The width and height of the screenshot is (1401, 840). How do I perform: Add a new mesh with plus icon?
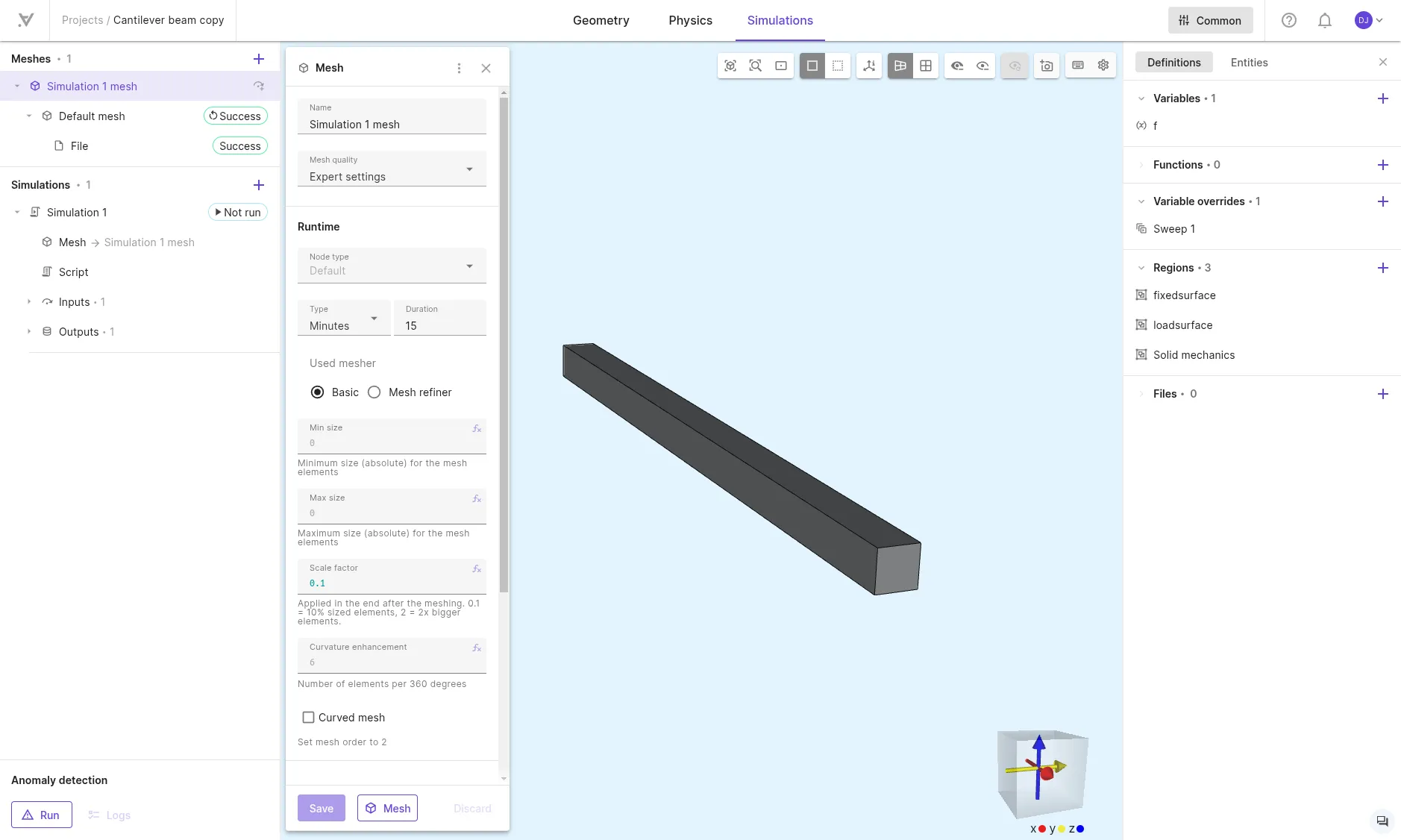(x=259, y=59)
